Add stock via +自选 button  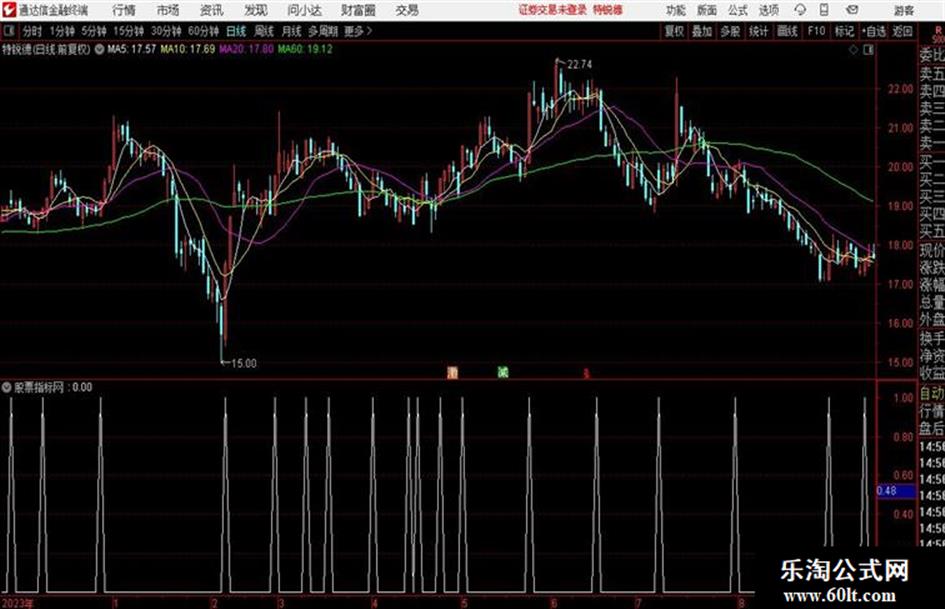(x=874, y=31)
